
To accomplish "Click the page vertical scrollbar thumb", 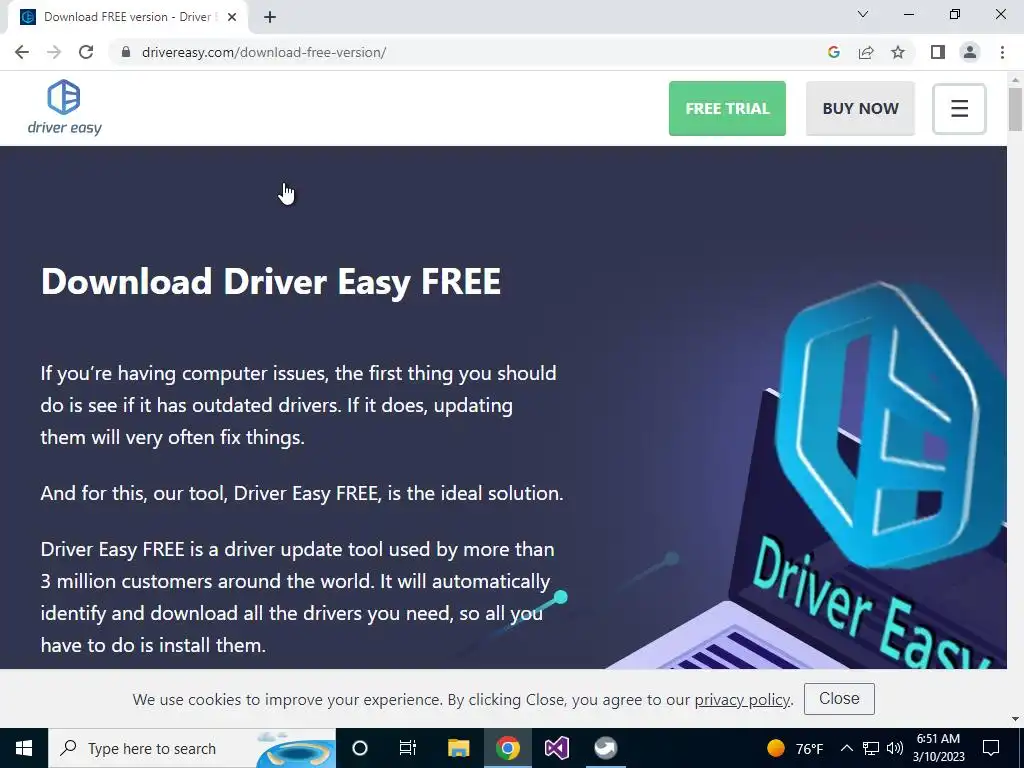I will (x=1015, y=109).
